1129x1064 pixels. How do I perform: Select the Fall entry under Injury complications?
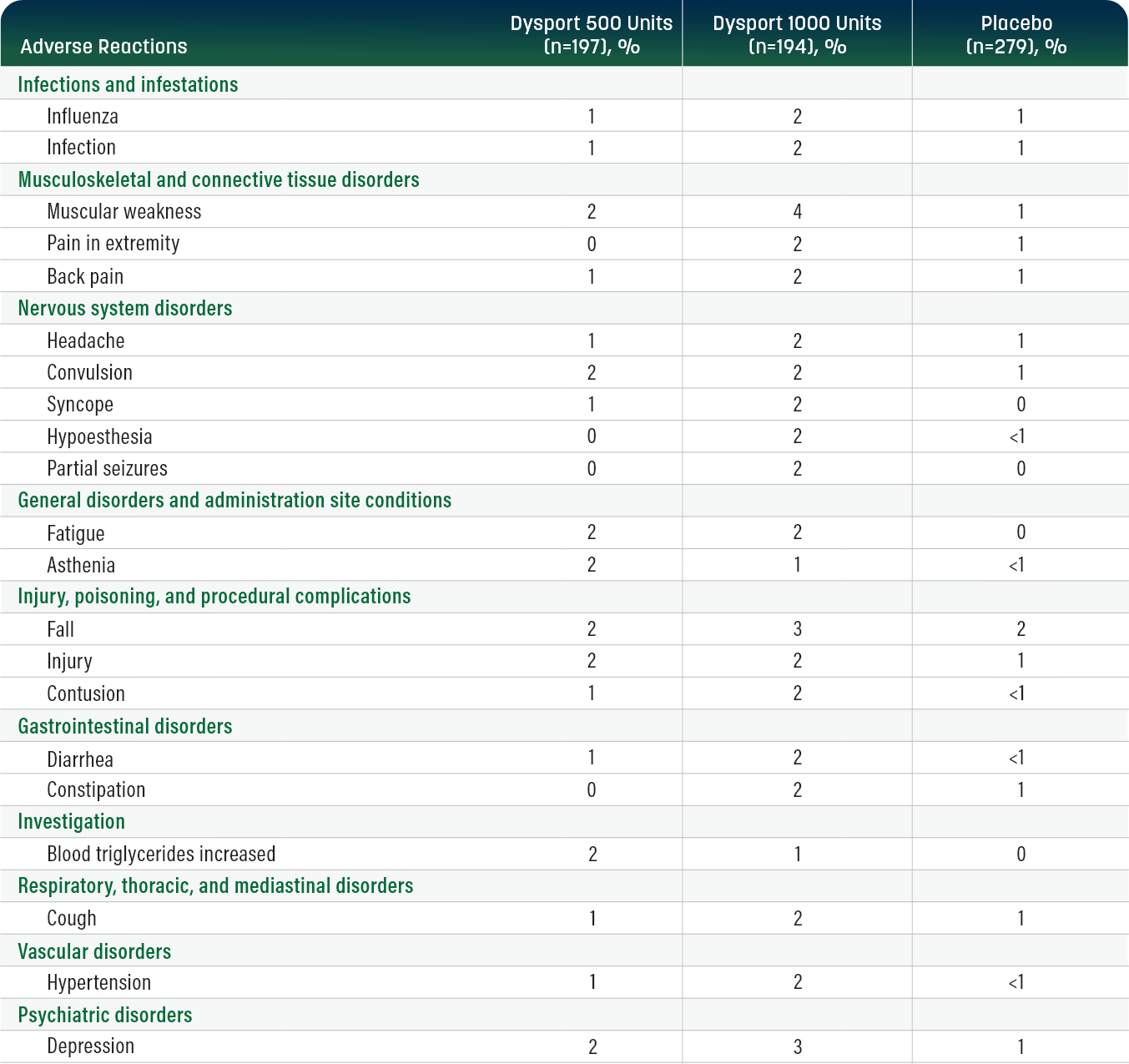pos(58,629)
